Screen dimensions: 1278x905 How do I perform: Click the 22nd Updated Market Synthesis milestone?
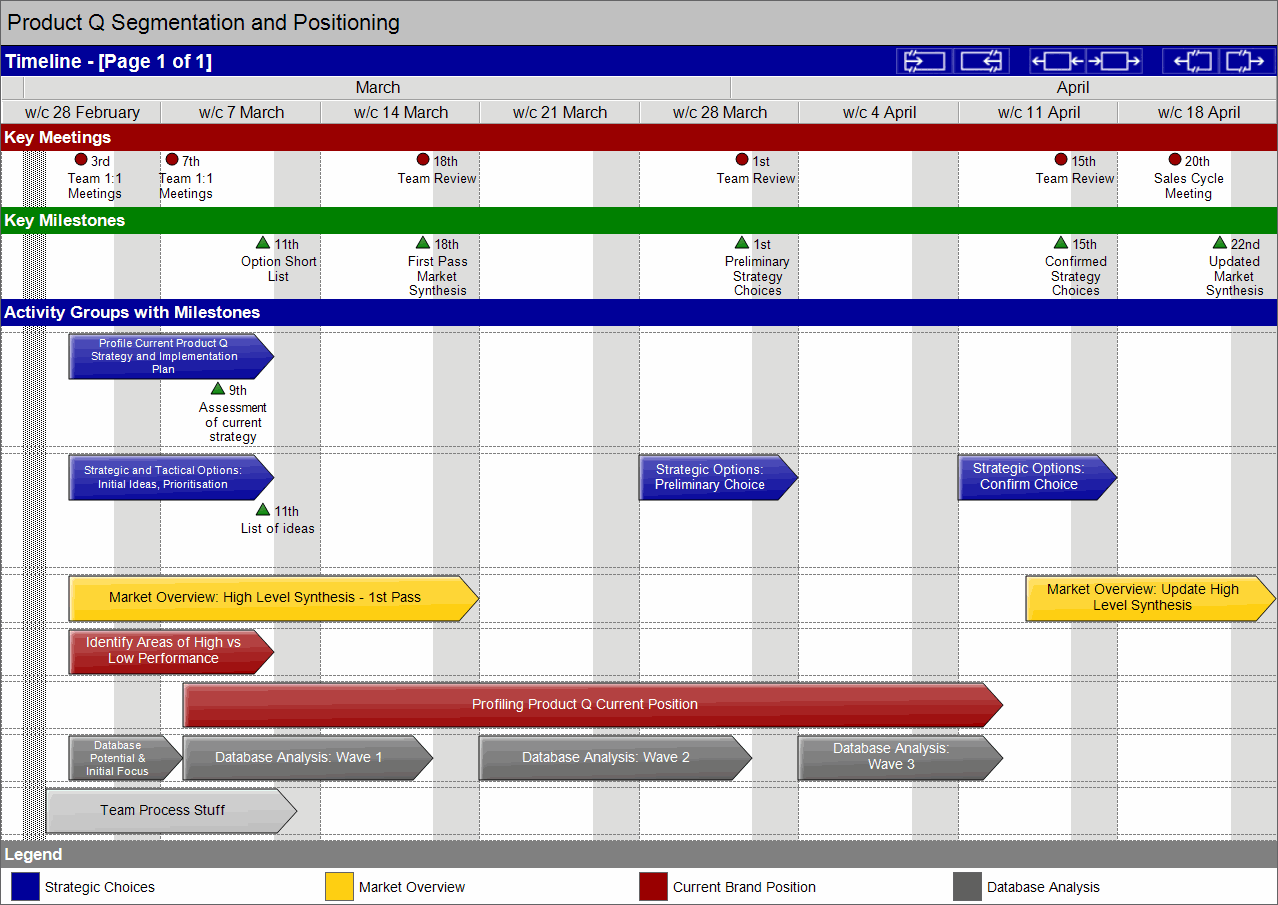(x=1220, y=243)
